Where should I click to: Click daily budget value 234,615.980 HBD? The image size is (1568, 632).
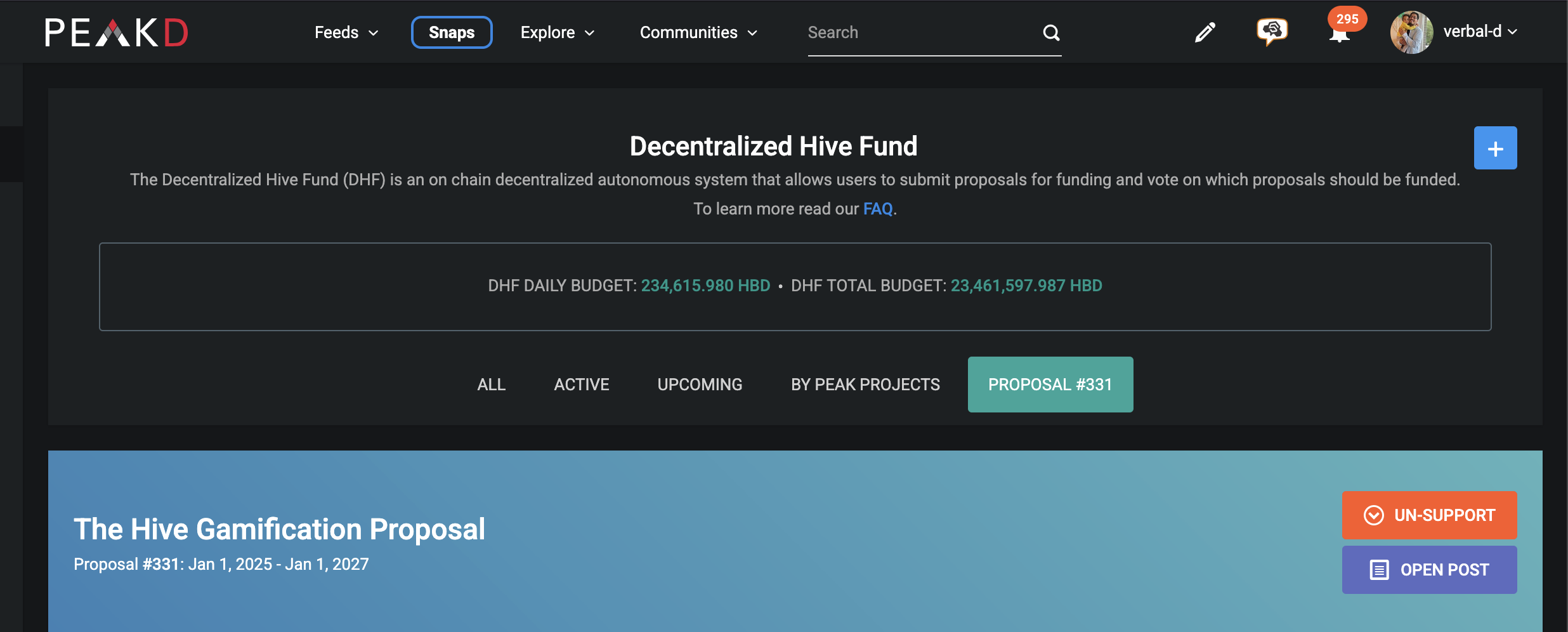[705, 286]
